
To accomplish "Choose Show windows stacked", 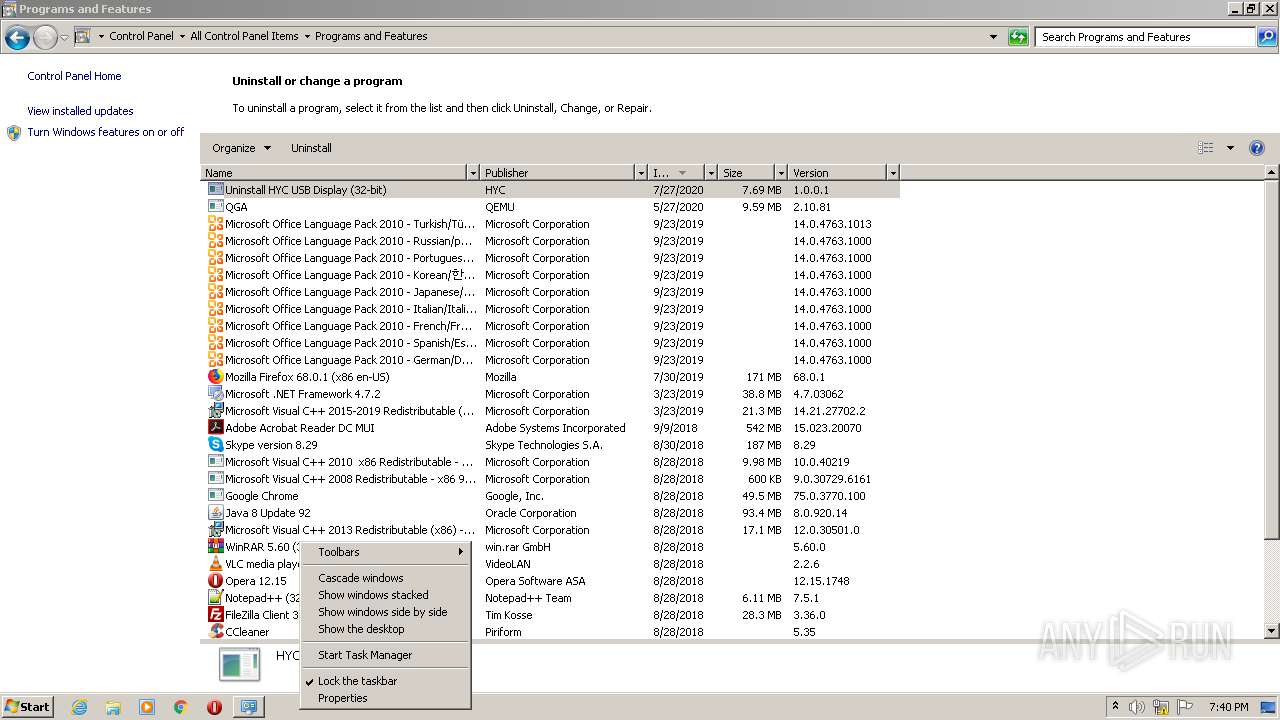I will click(x=384, y=595).
